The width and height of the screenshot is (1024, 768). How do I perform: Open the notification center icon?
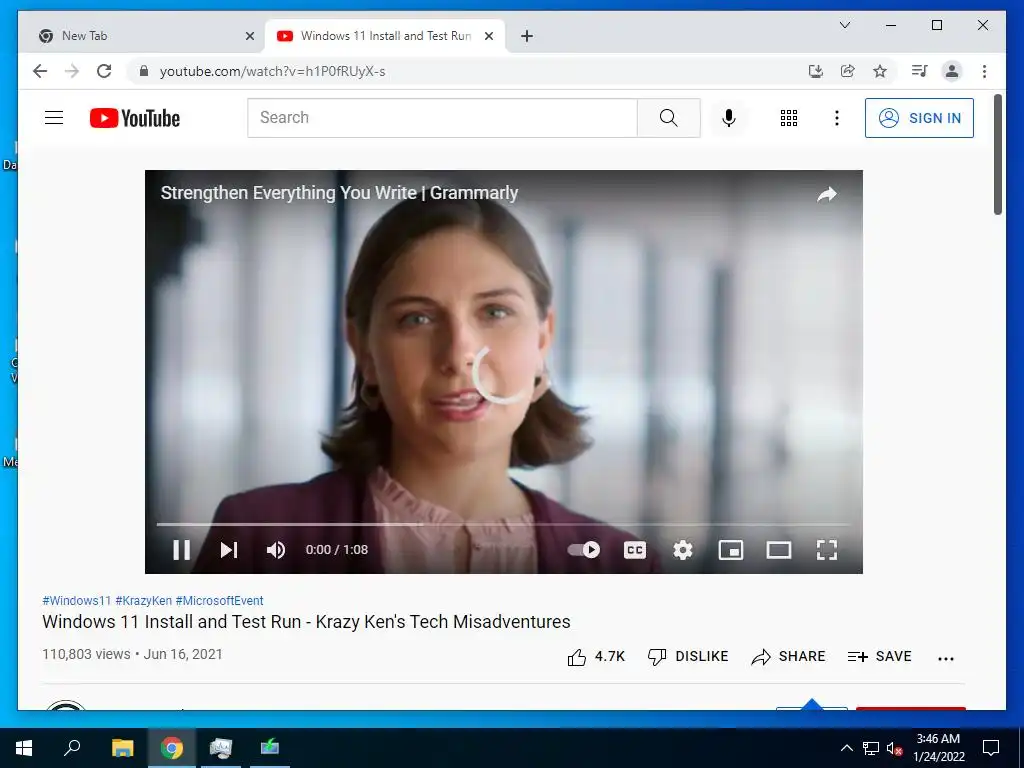(991, 748)
